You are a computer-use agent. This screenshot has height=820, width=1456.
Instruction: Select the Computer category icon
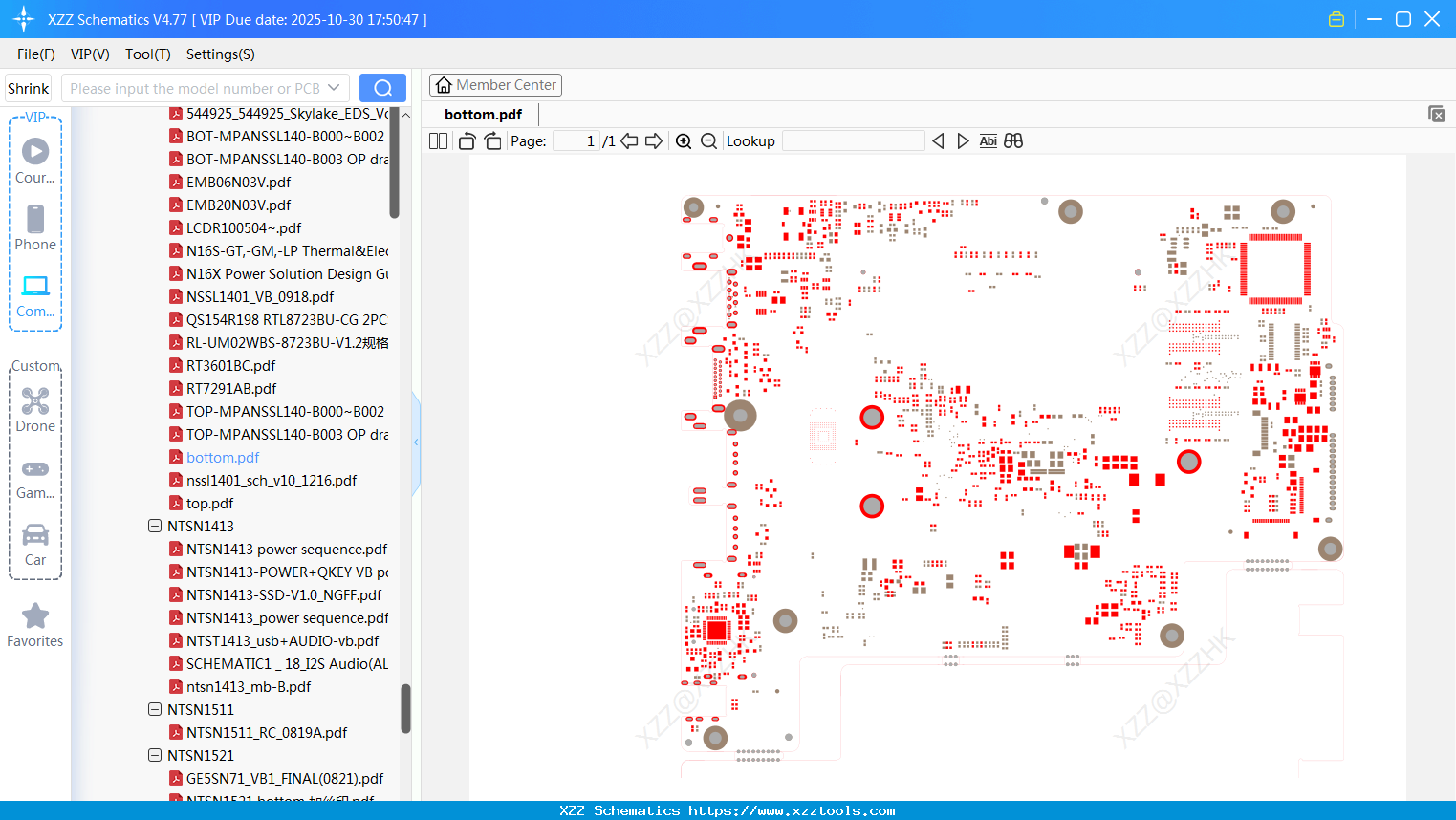pyautogui.click(x=35, y=295)
